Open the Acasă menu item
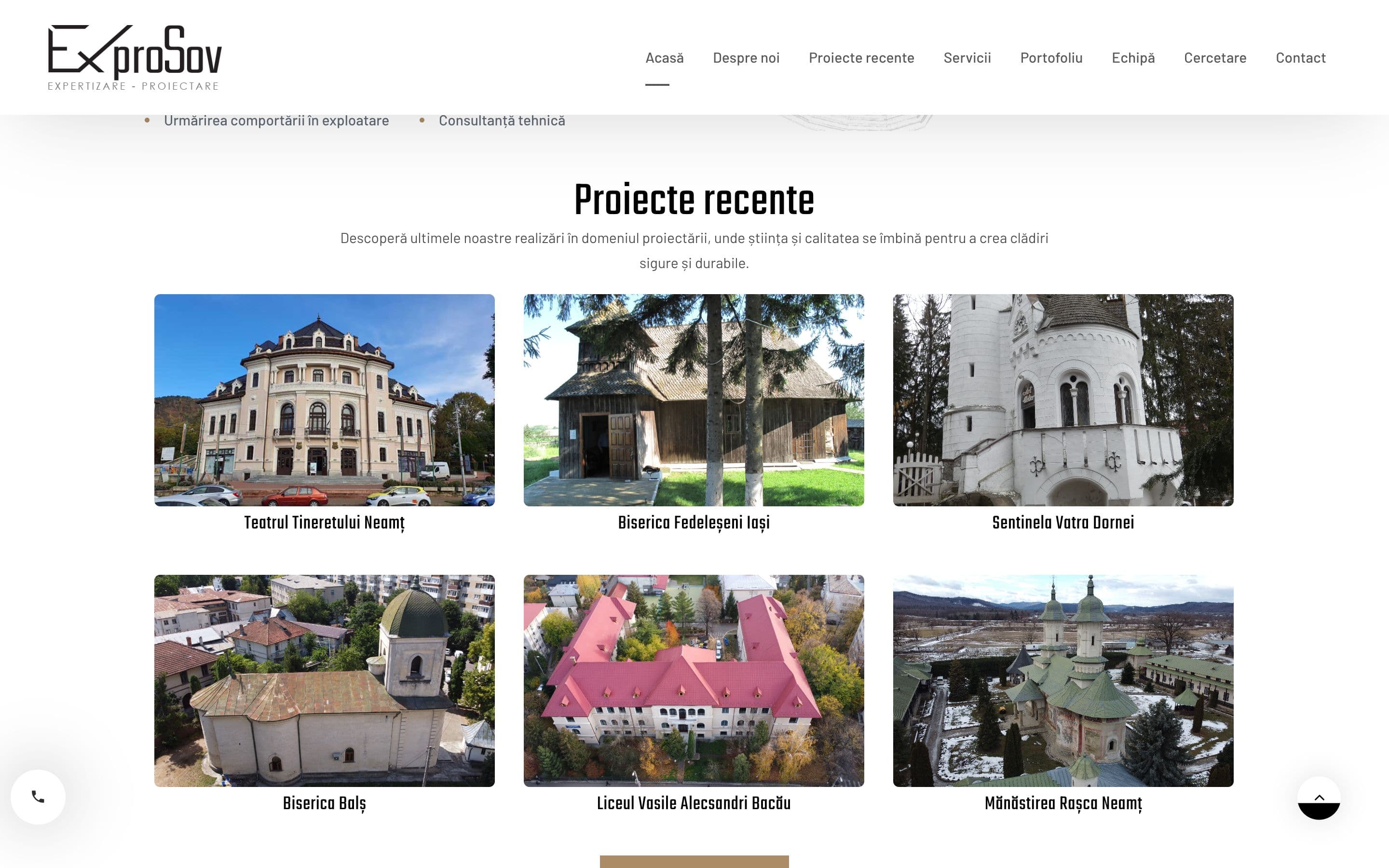Screen dimensions: 1389x868 [664, 57]
